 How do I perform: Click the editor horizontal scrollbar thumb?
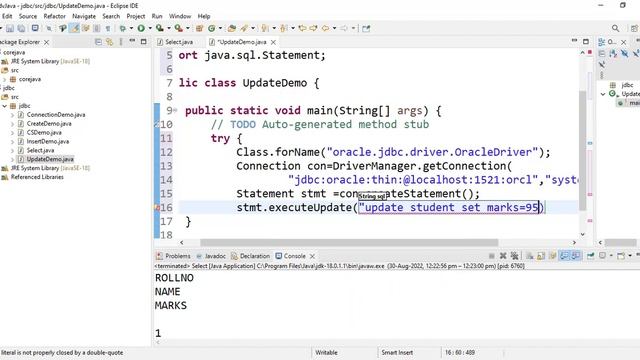[x=349, y=242]
